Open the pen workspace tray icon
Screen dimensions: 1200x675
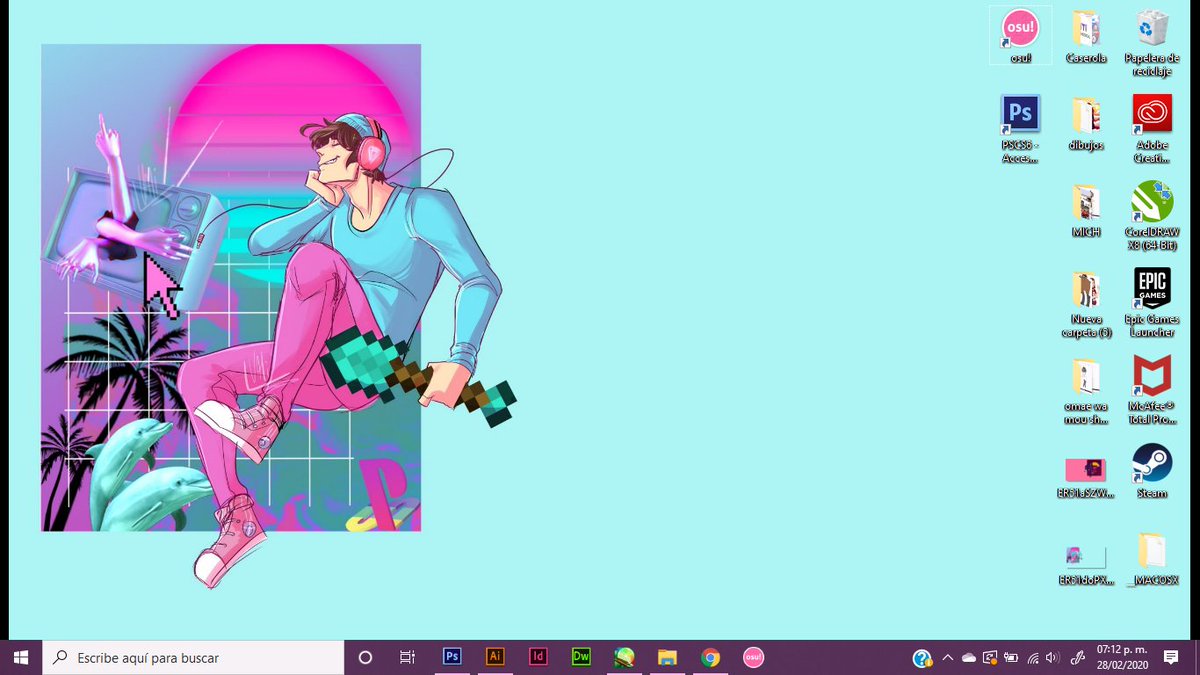(x=1078, y=657)
